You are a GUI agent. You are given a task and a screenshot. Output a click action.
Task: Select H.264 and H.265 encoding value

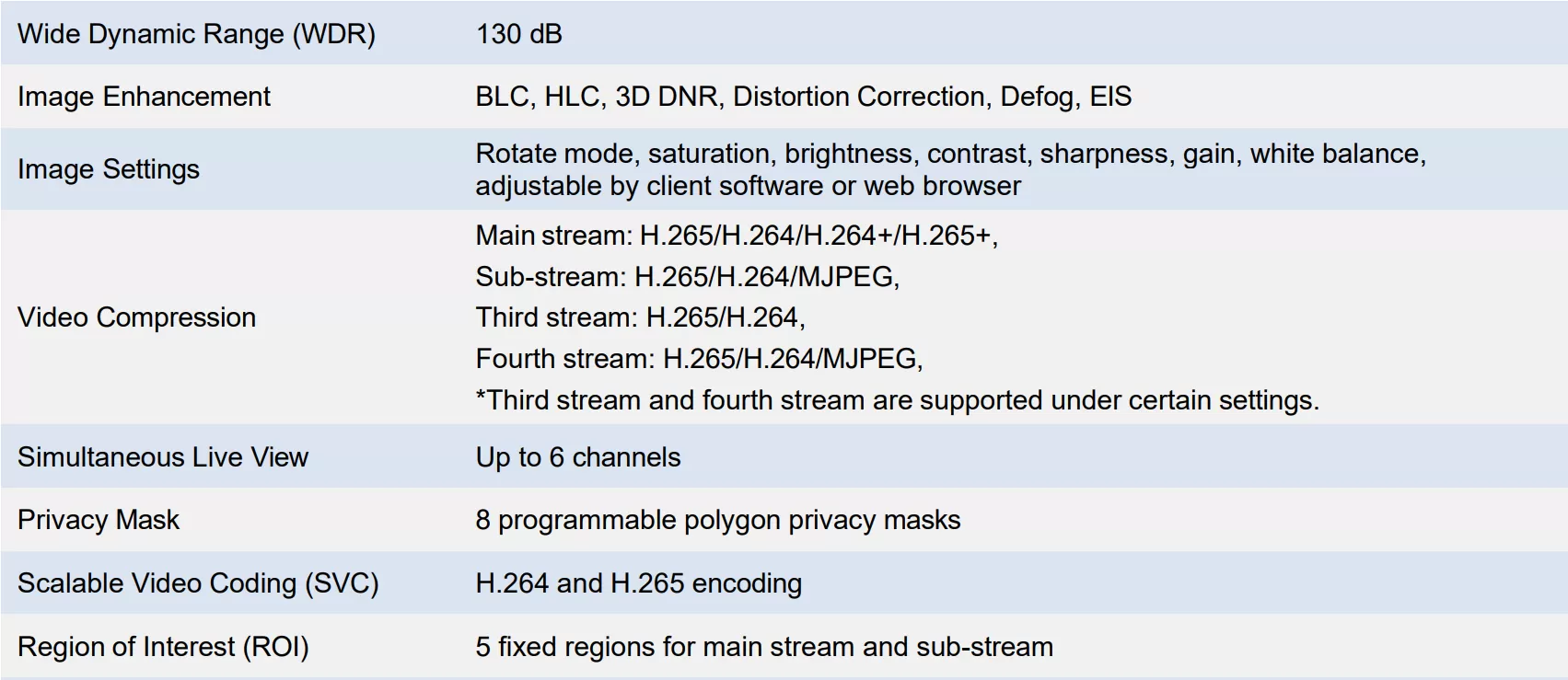[x=638, y=583]
